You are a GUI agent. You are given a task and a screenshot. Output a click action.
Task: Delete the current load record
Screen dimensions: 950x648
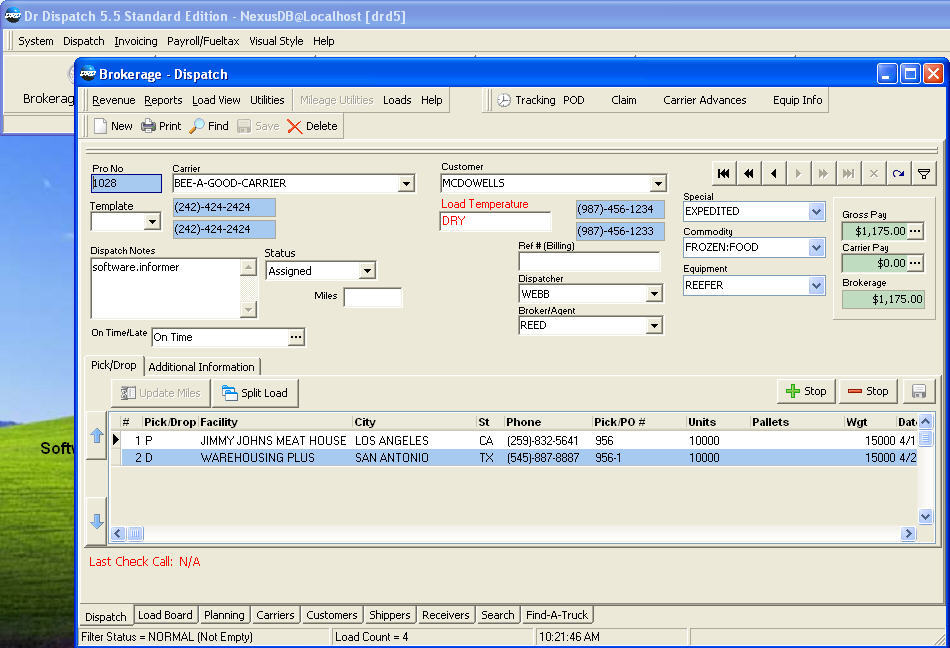(312, 126)
